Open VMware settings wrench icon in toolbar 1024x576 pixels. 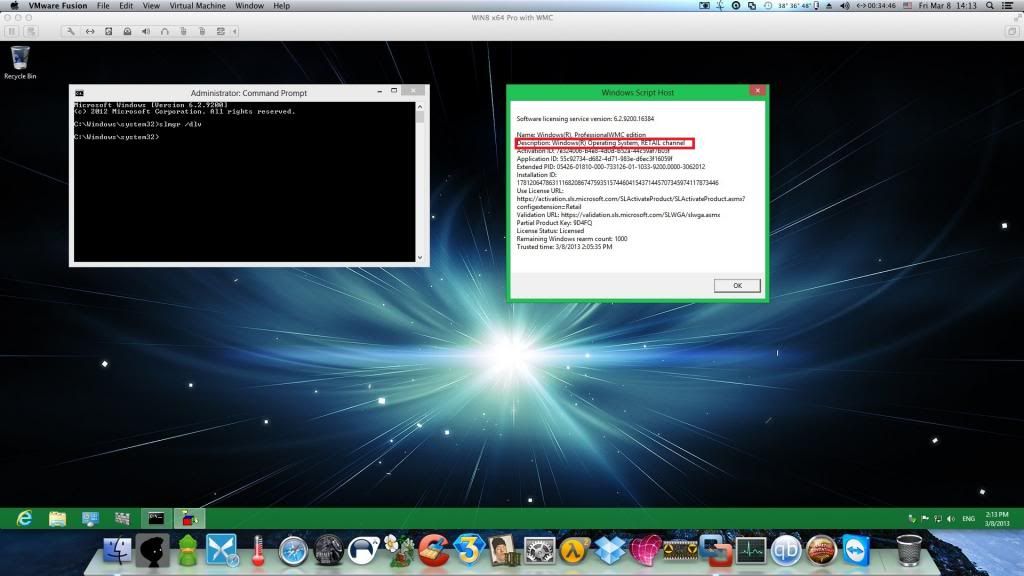pyautogui.click(x=70, y=31)
